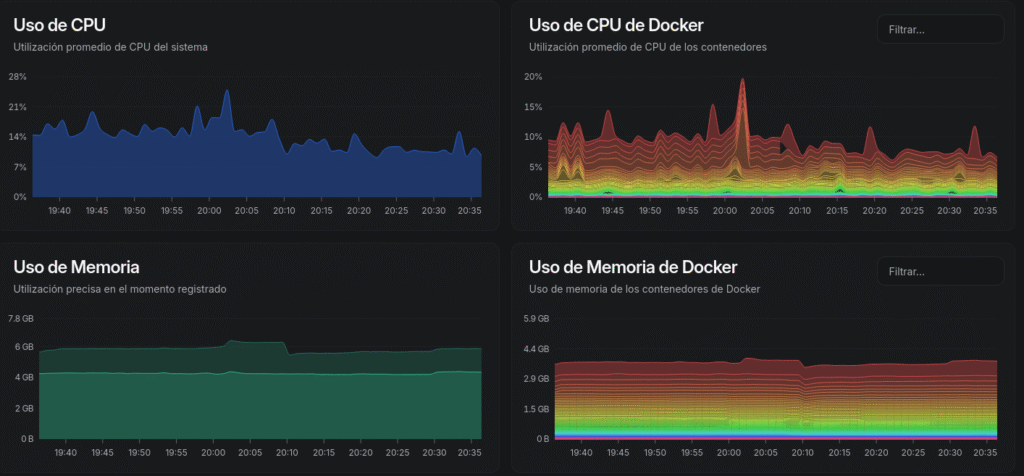Click the "Uso de CPU" chart title
The height and width of the screenshot is (476, 1024).
[59, 25]
